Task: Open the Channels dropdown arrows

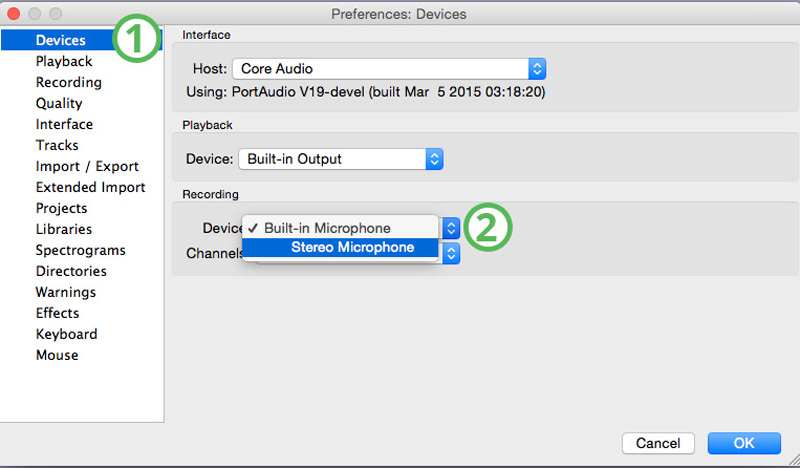Action: (x=451, y=253)
